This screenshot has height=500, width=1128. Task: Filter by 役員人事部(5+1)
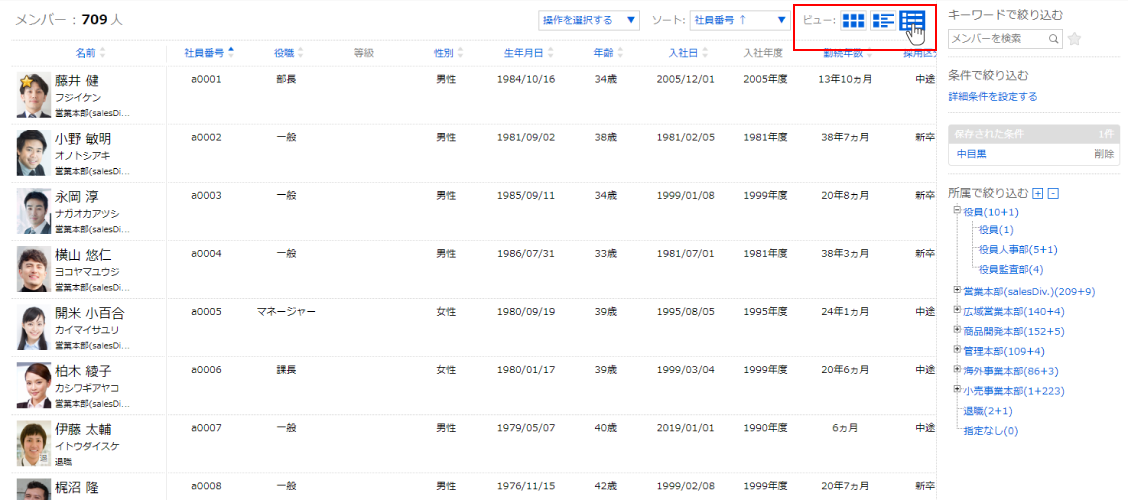click(1018, 250)
